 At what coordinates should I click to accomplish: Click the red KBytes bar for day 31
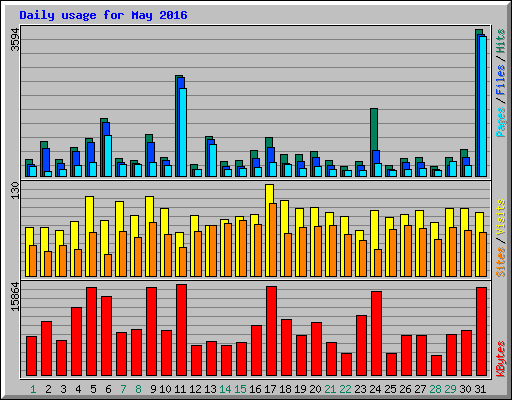coord(481,332)
